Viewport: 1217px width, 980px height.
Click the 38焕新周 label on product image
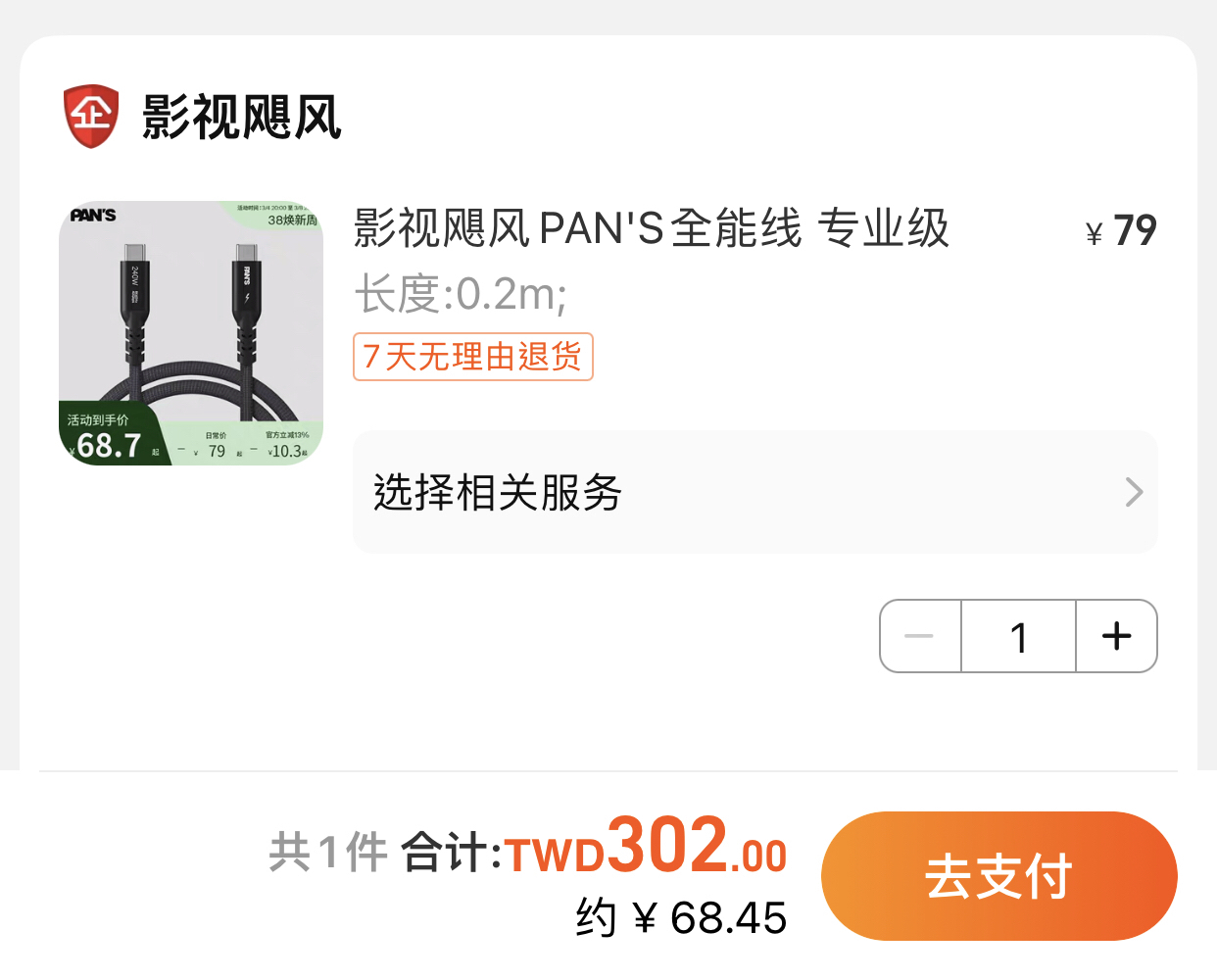292,220
